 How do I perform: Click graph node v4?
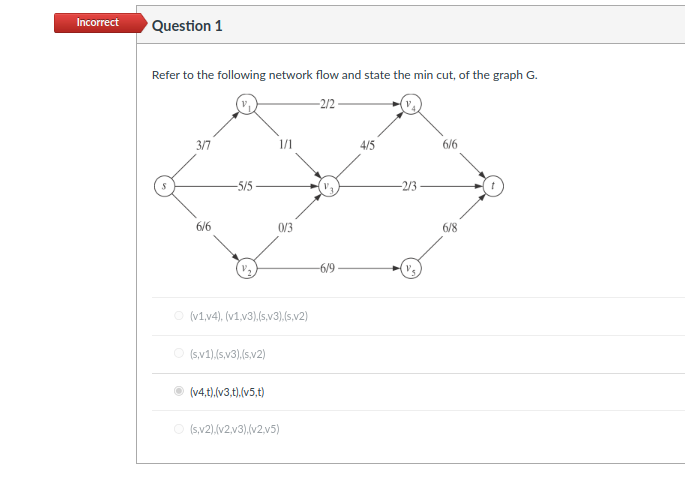411,104
